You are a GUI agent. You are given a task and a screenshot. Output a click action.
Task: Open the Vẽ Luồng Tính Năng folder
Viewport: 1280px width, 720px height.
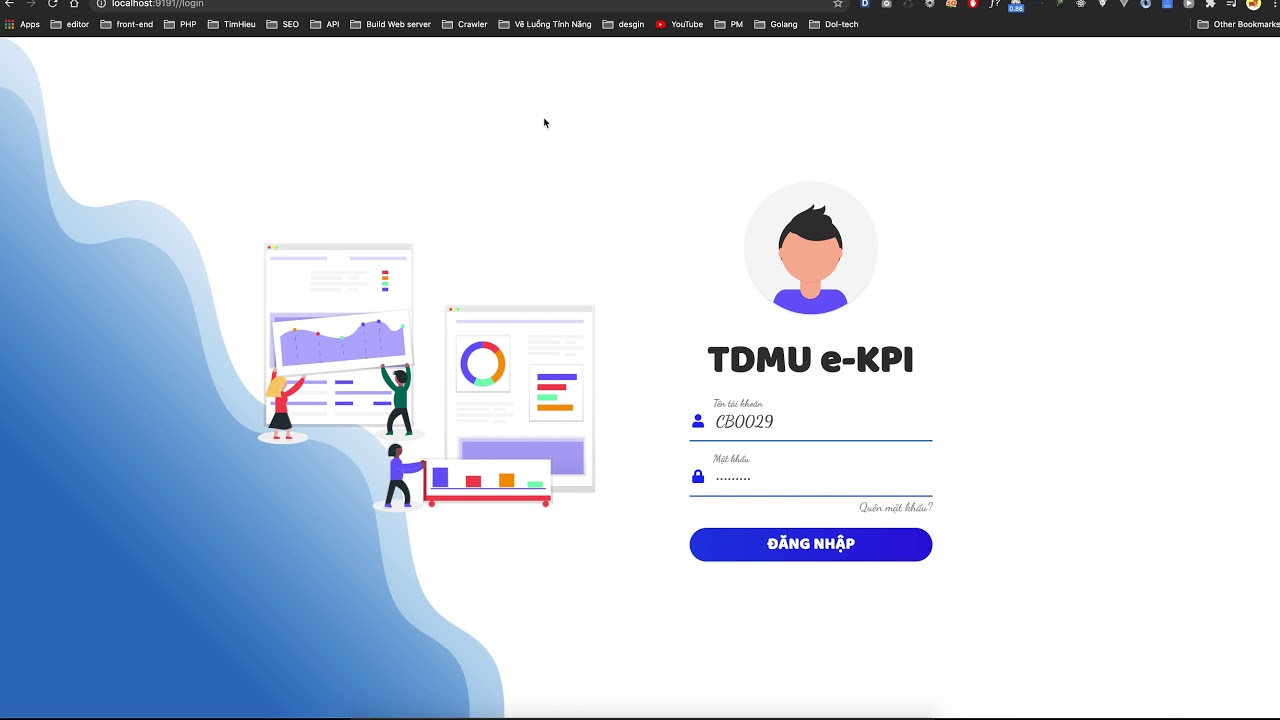[545, 24]
